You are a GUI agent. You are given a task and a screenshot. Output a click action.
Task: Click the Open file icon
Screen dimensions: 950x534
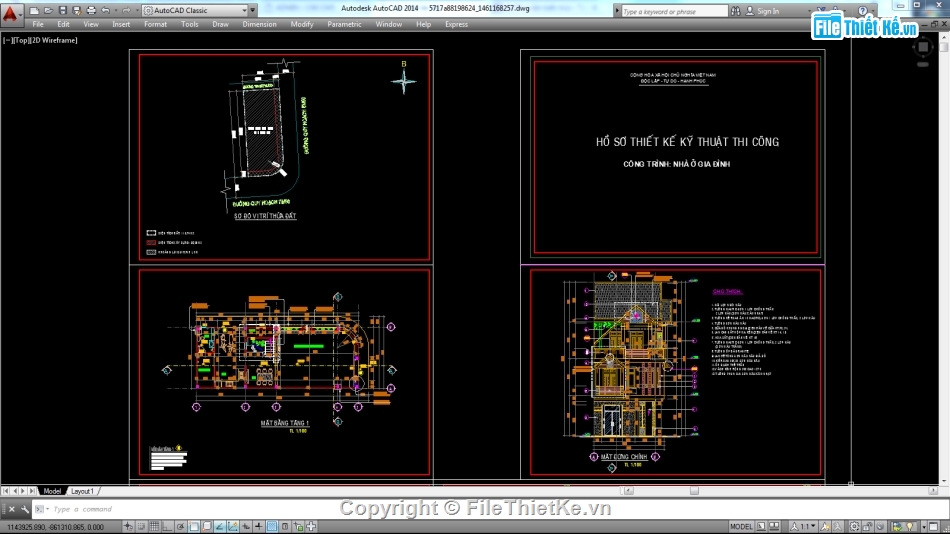coord(48,10)
